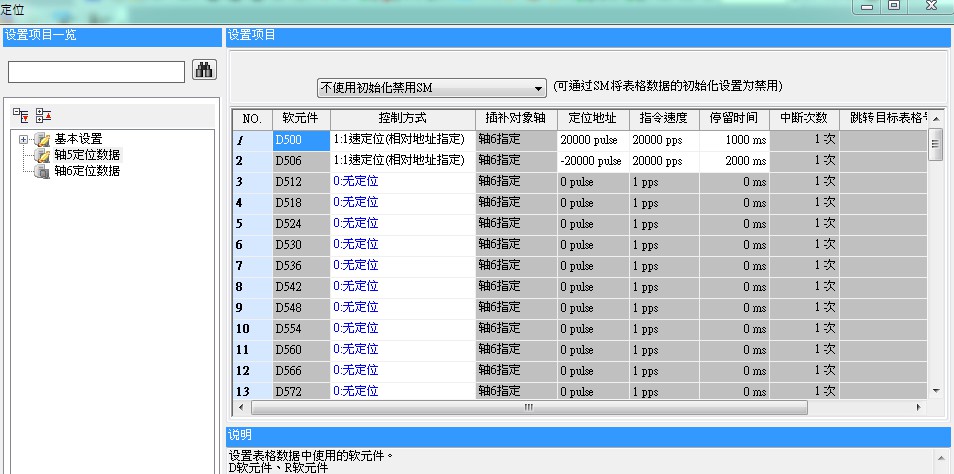
Task: Click the search input field
Action: [x=96, y=71]
